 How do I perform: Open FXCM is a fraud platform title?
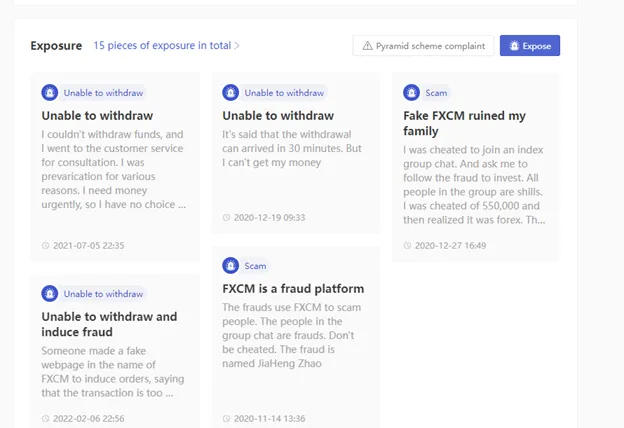tap(293, 288)
